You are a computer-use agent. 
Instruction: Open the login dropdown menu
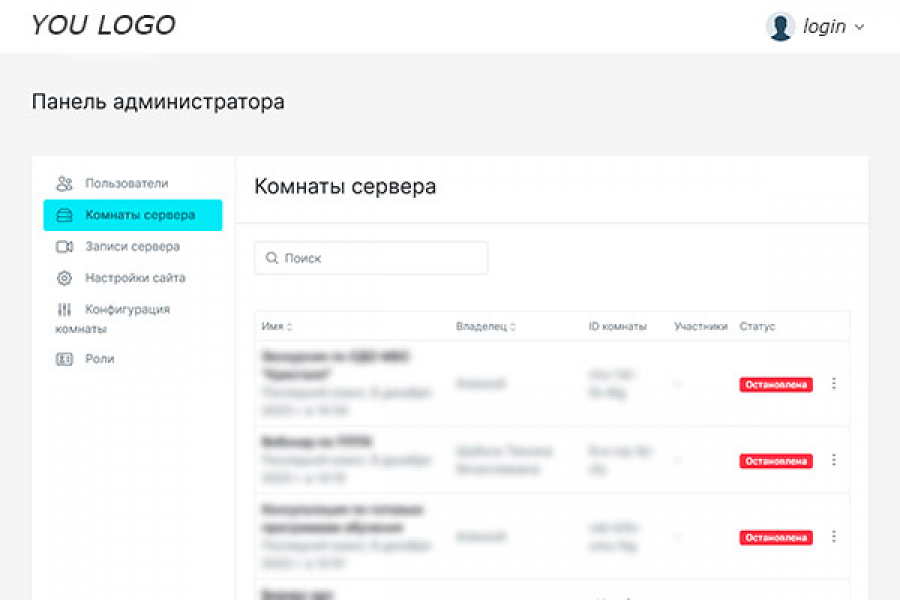click(x=832, y=27)
